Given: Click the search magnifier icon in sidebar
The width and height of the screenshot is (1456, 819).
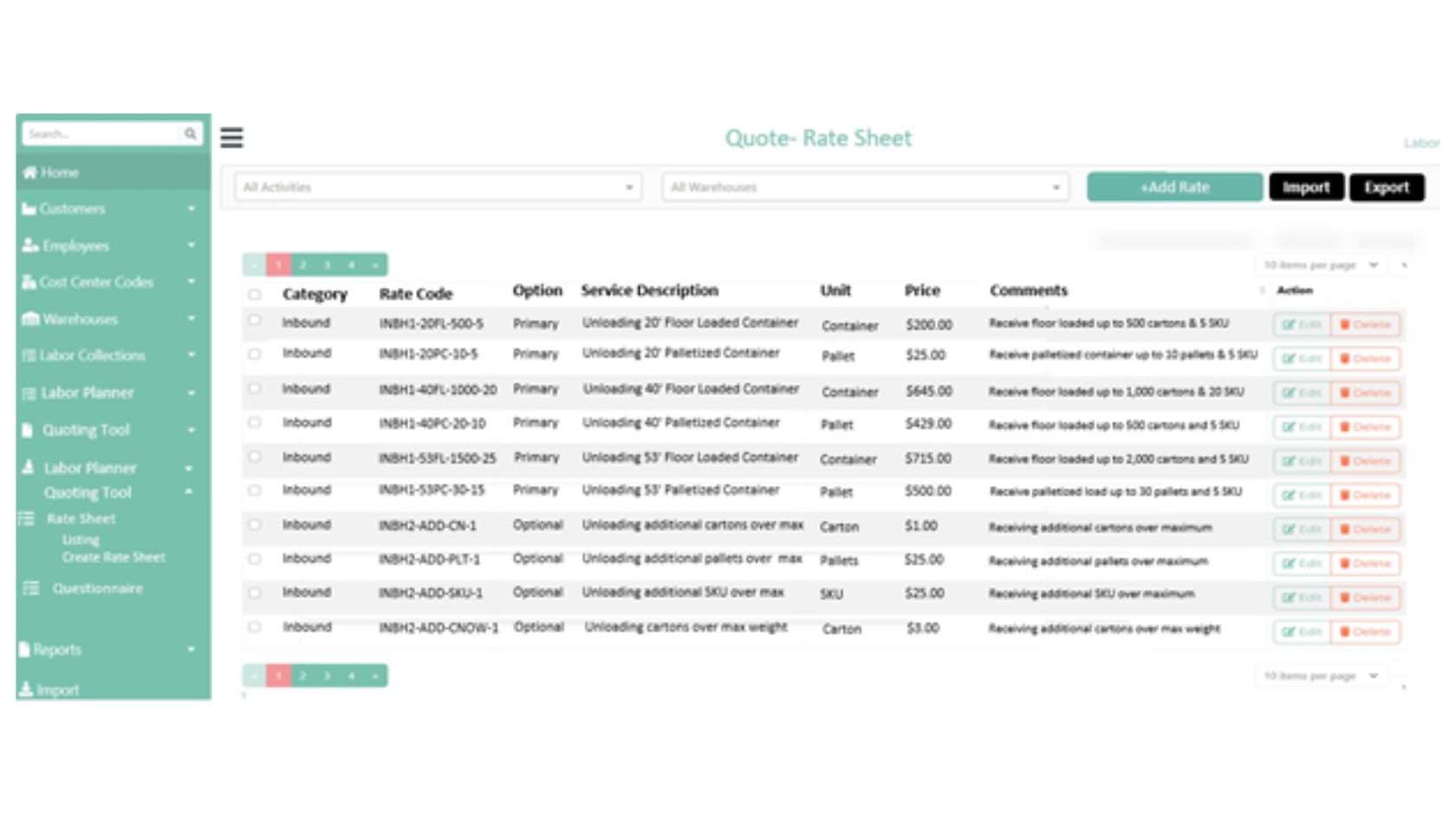Looking at the screenshot, I should pos(190,133).
